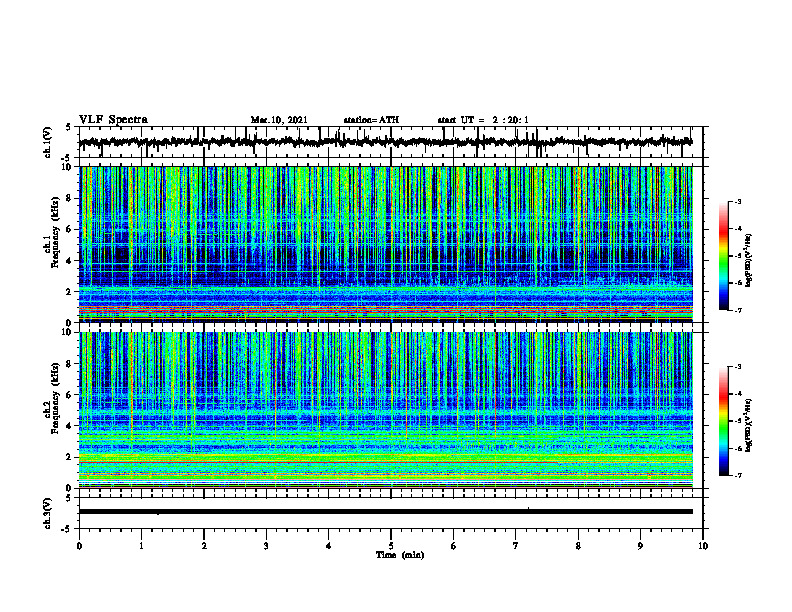
Task: Click the "0" minute tick label on time axis
Action: click(x=79, y=546)
